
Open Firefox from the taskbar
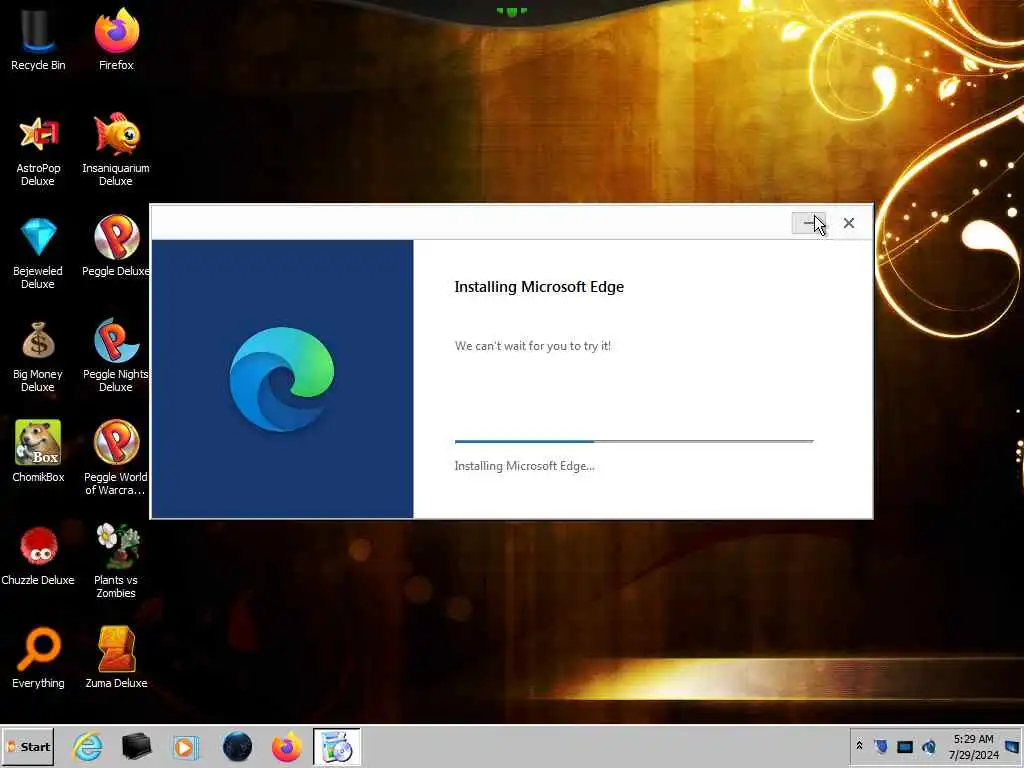[x=287, y=746]
